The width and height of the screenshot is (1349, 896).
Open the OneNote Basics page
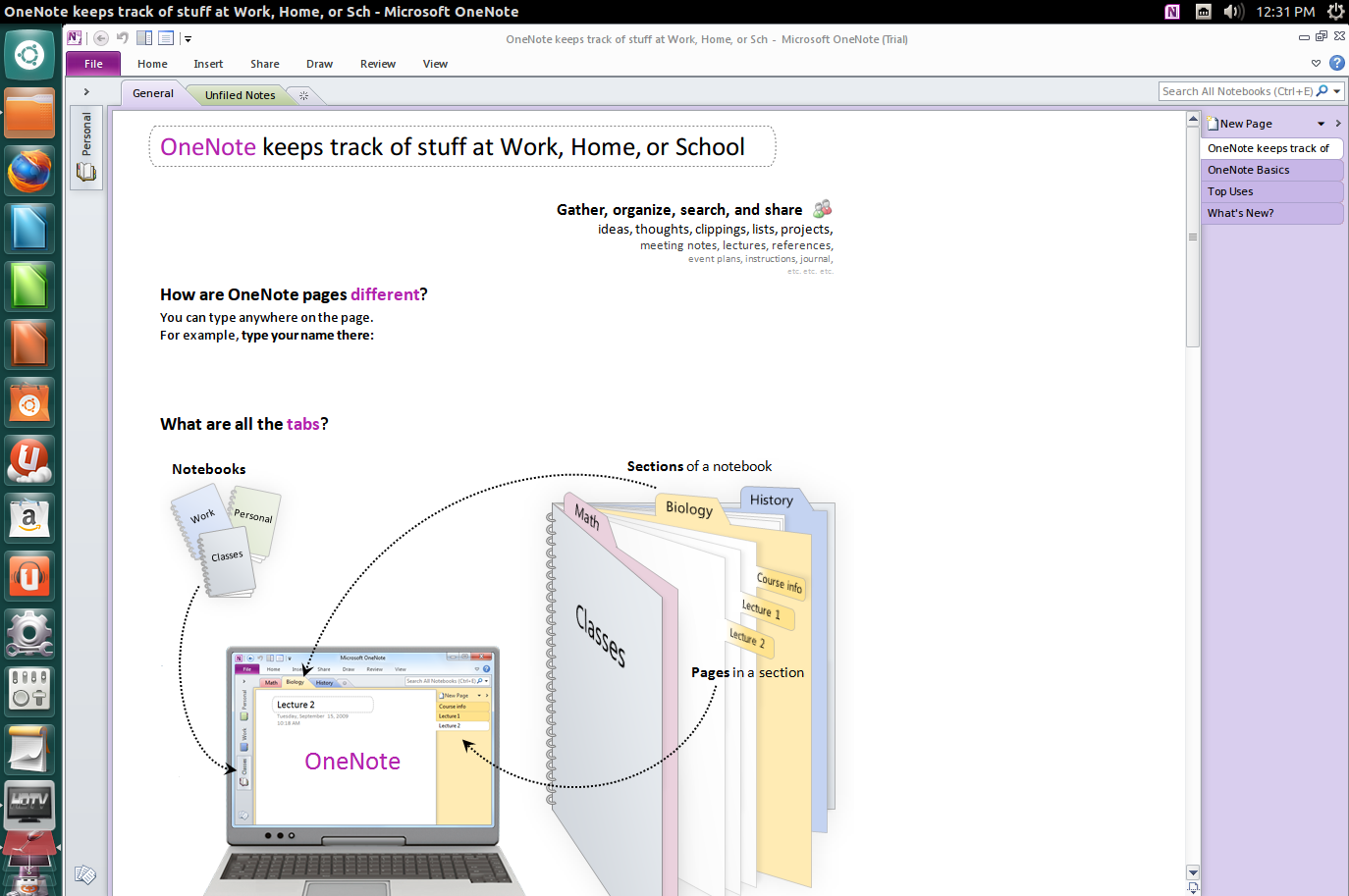[1271, 170]
